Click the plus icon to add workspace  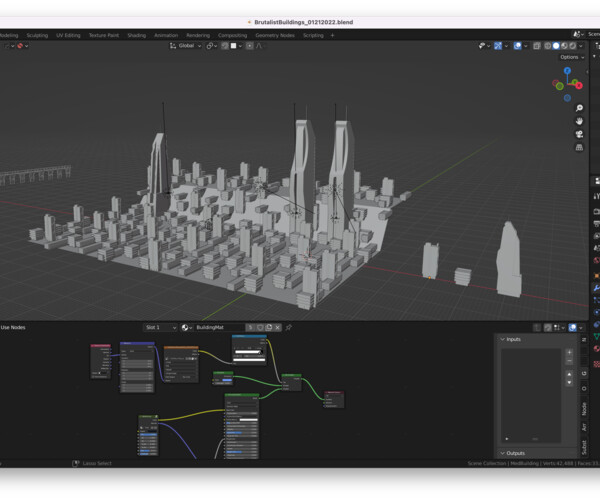333,35
